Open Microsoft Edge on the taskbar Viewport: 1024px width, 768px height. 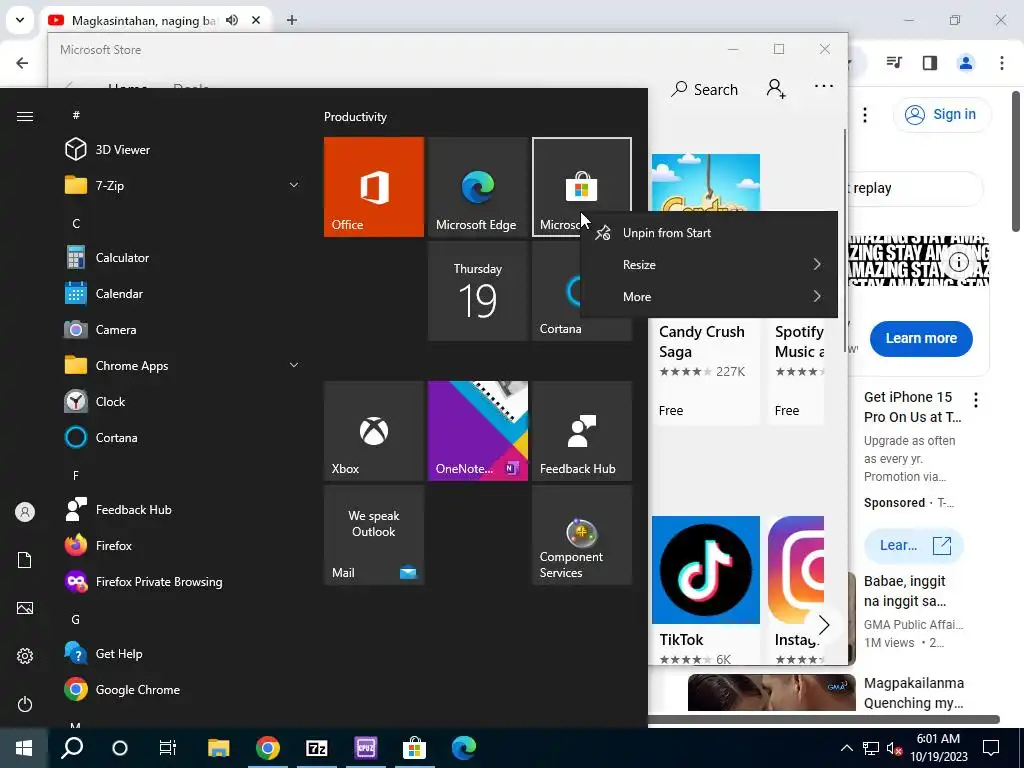tap(464, 748)
